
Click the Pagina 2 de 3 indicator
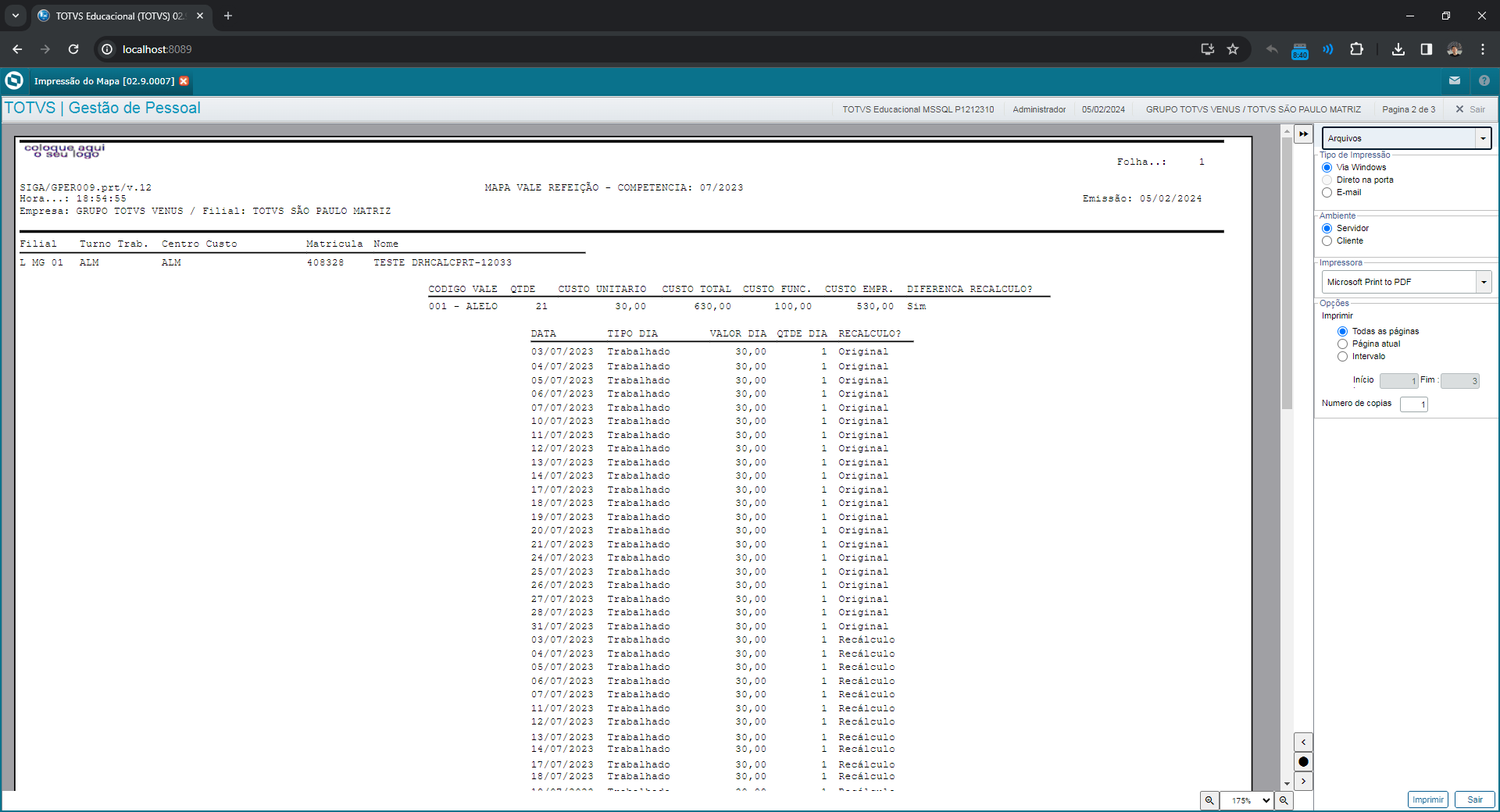(1409, 109)
